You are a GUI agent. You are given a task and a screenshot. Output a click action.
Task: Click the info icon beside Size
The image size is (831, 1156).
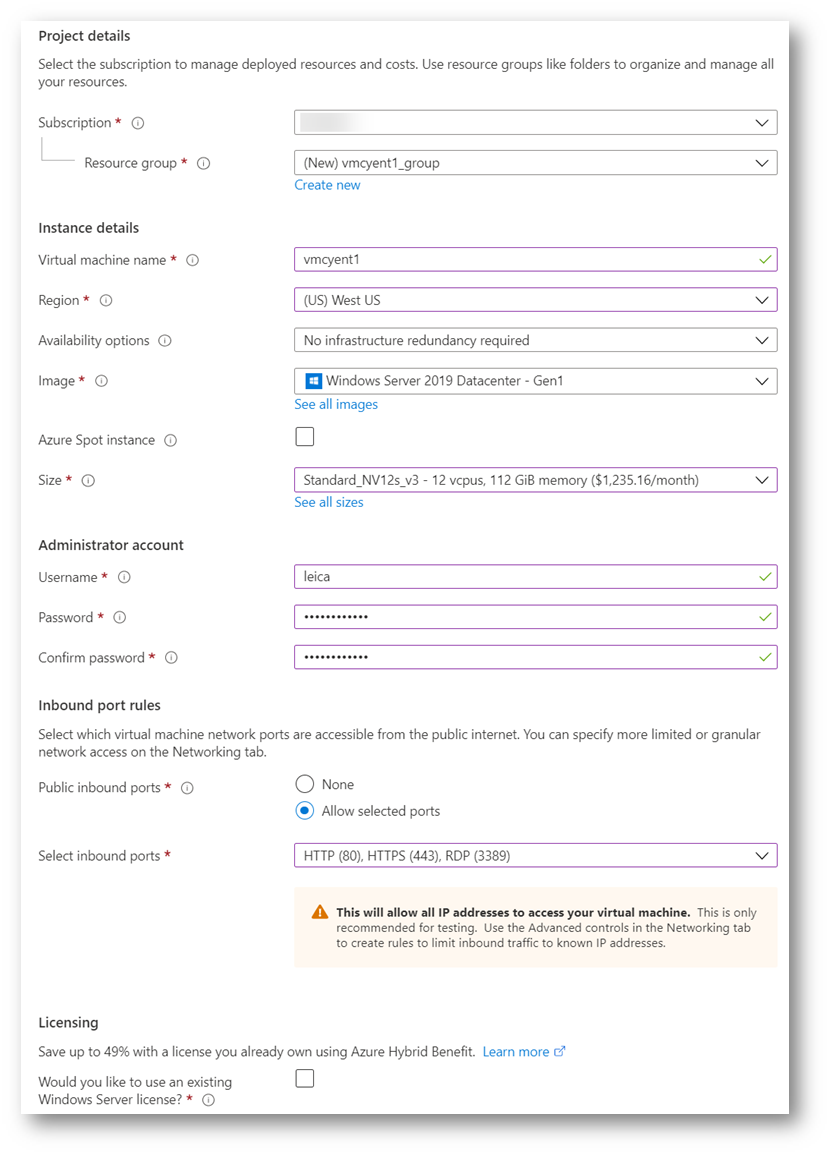pyautogui.click(x=89, y=480)
